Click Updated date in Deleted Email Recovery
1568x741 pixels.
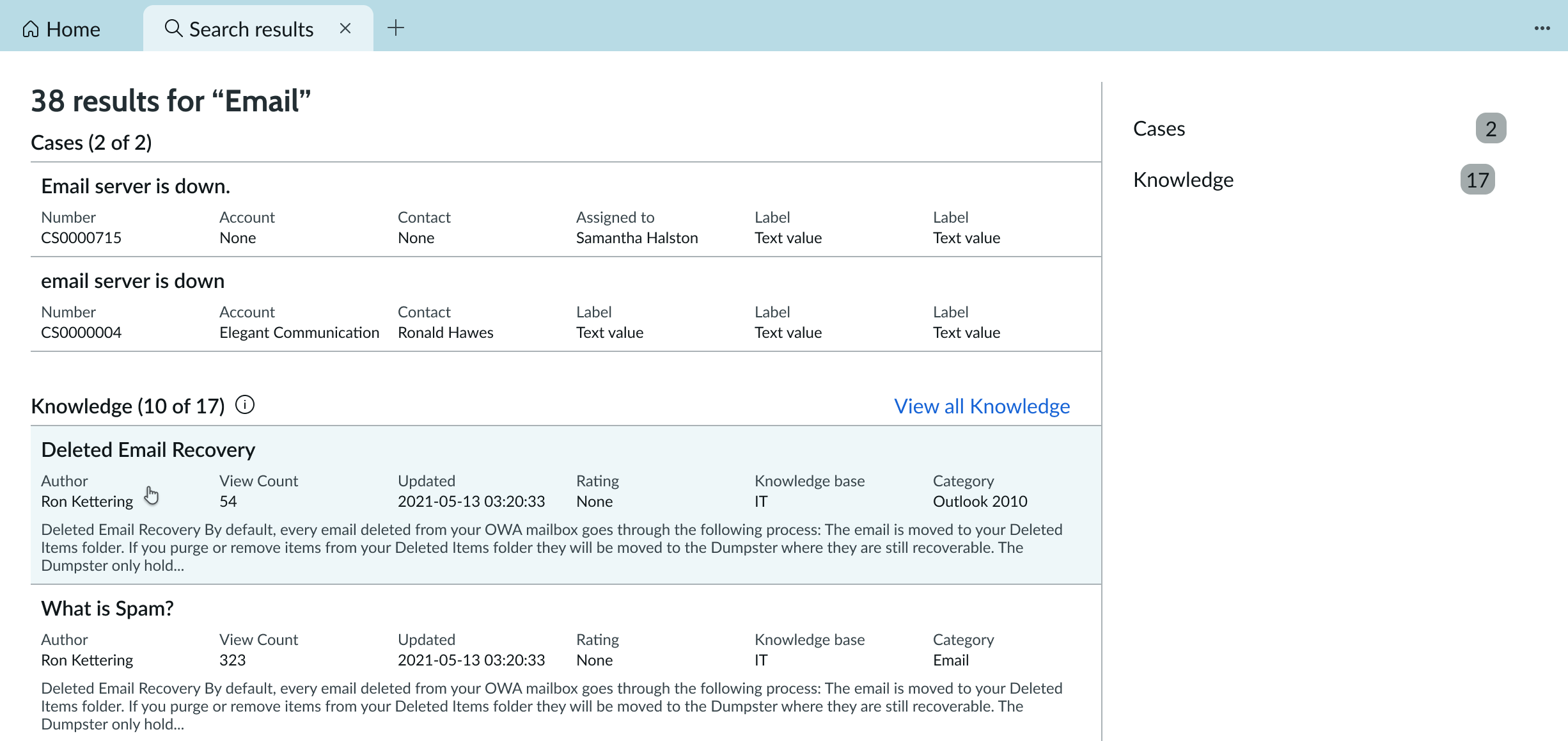[x=471, y=501]
